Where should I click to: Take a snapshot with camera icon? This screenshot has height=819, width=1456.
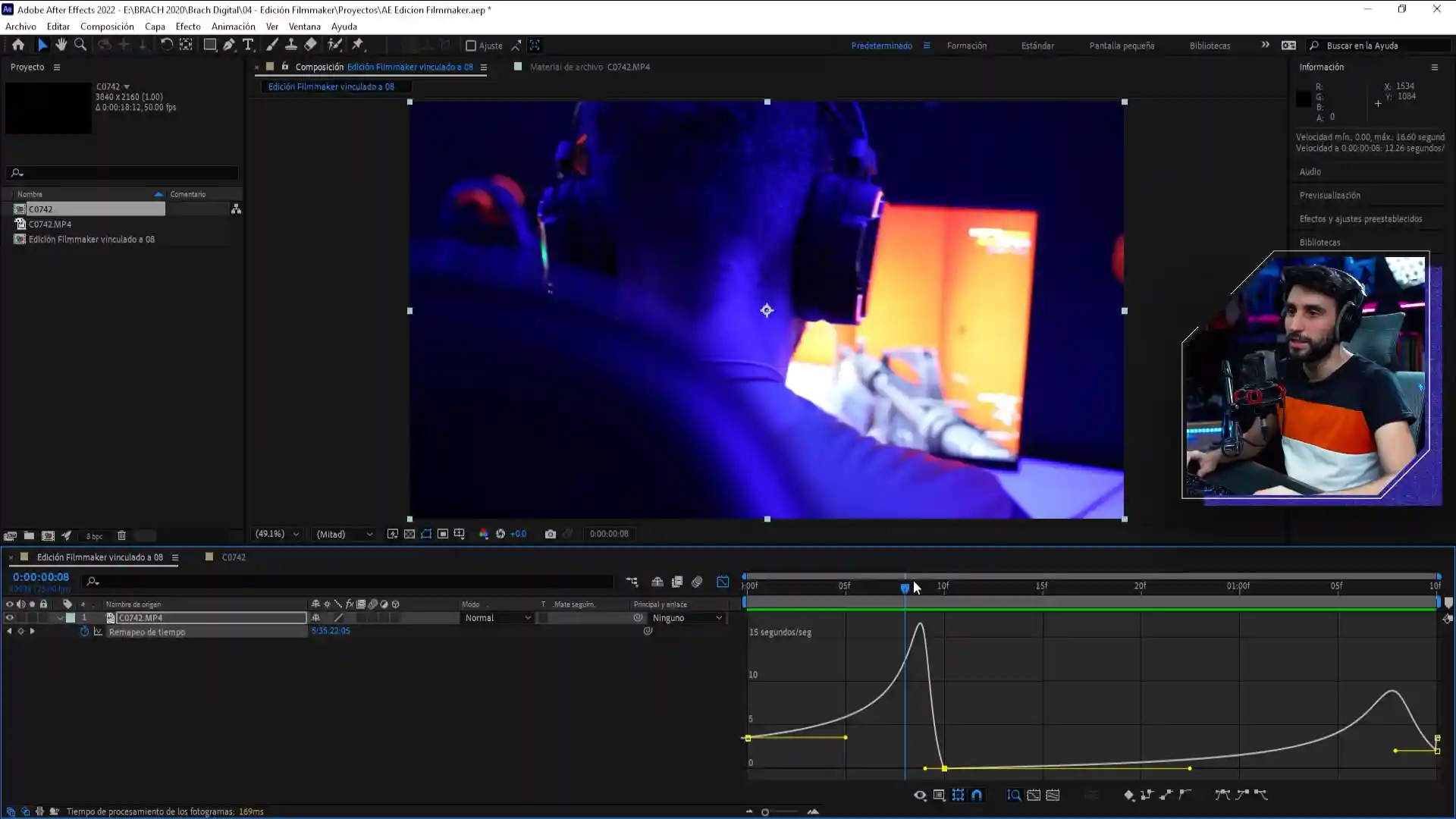coord(551,534)
